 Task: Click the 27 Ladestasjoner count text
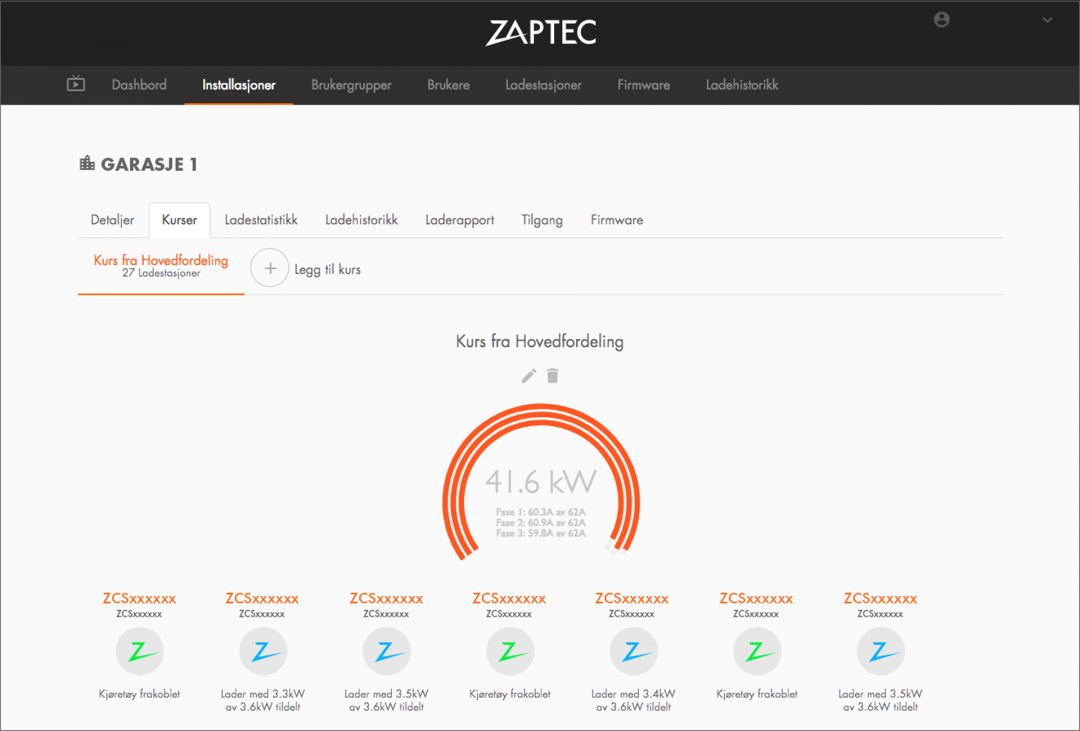(x=161, y=274)
